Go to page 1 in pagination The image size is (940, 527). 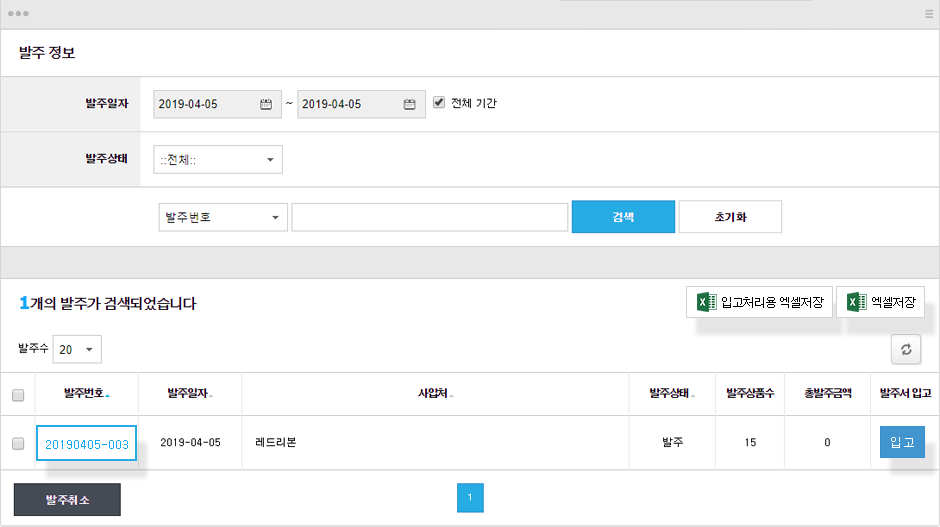470,498
